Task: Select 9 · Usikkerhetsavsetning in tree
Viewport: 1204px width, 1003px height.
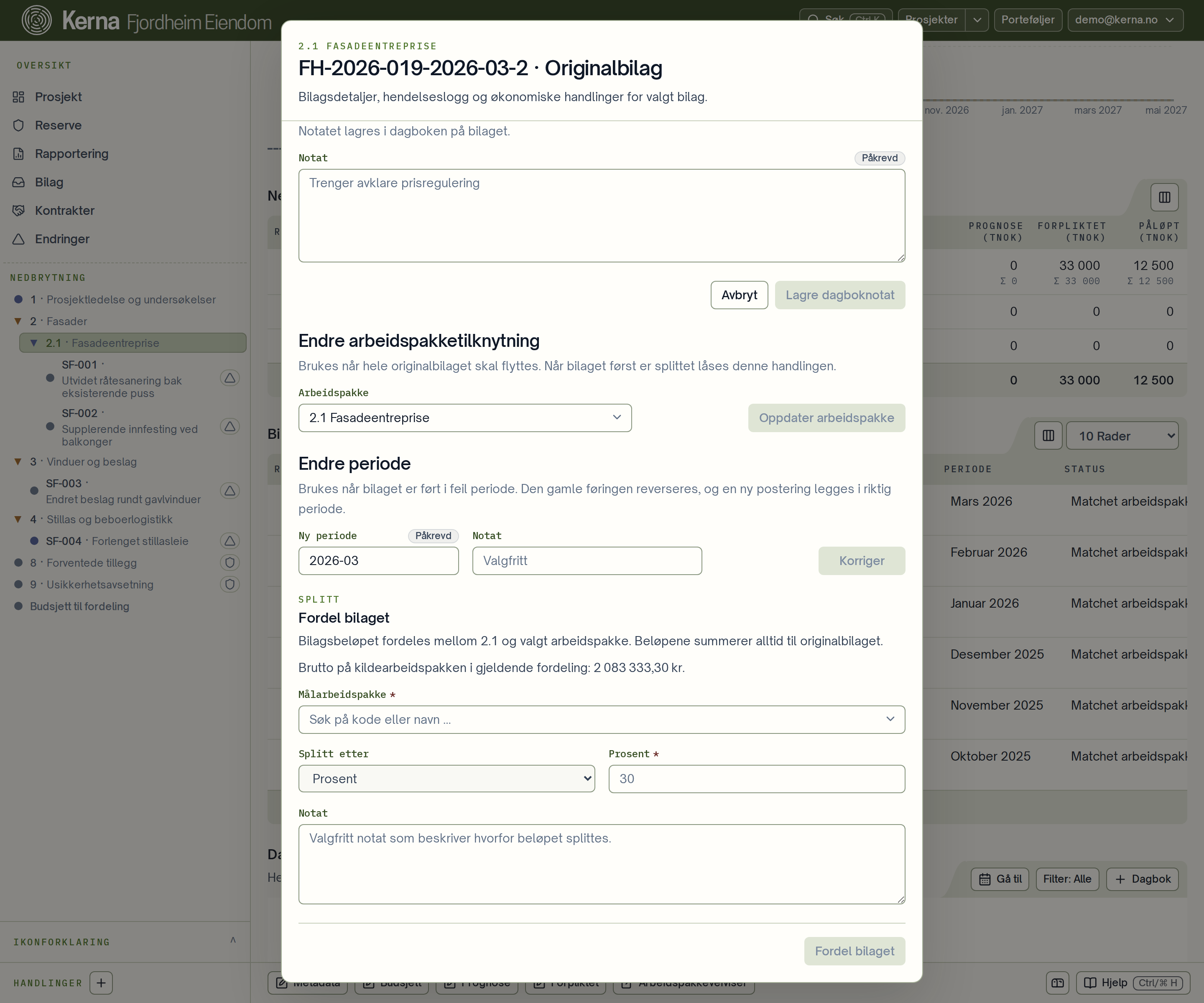Action: tap(92, 585)
